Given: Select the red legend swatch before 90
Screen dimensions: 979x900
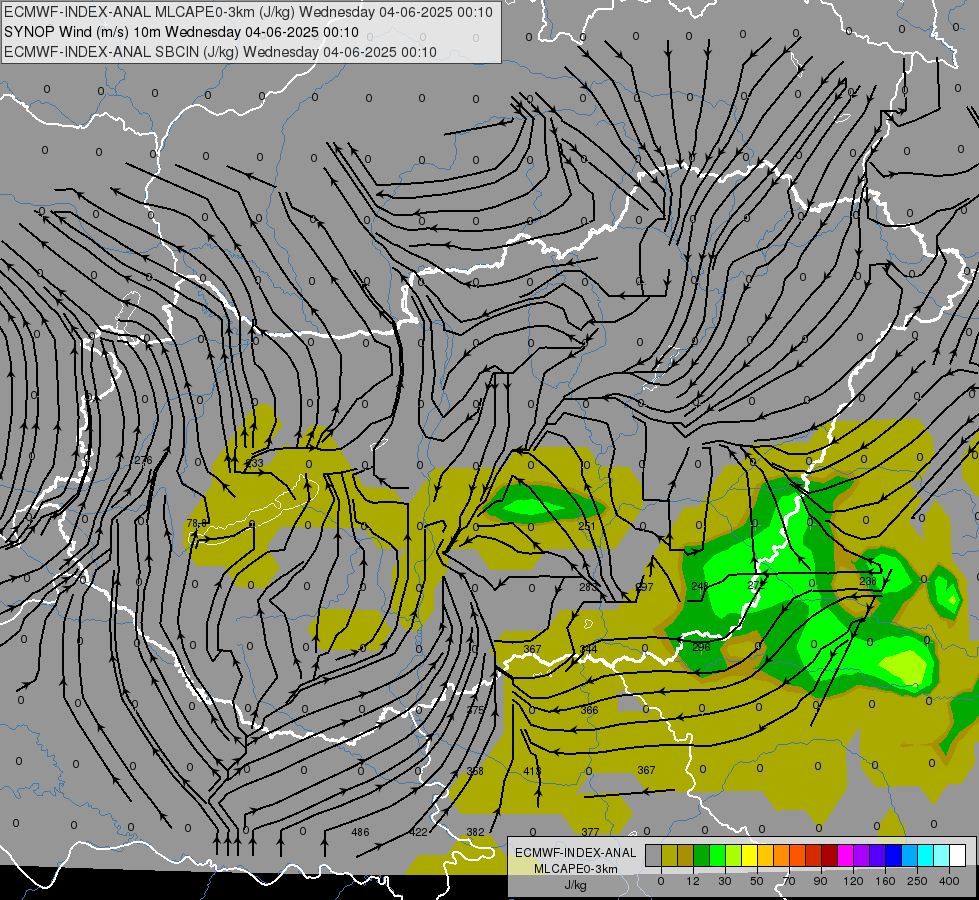Looking at the screenshot, I should pyautogui.click(x=814, y=856).
